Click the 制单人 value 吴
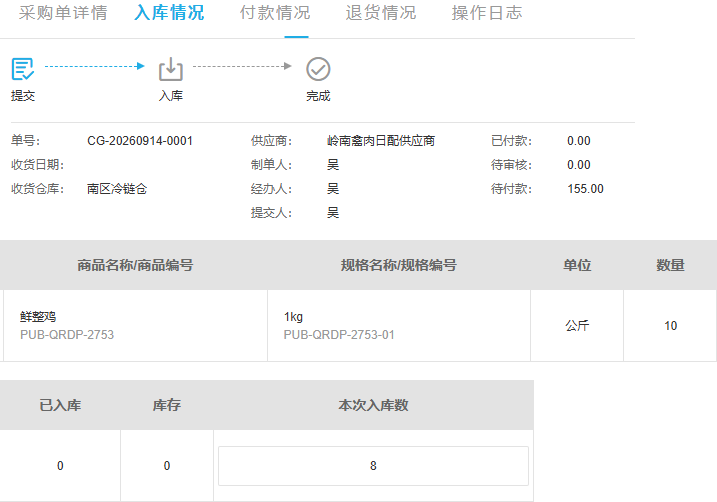Viewport: 717px width, 502px height. click(333, 165)
